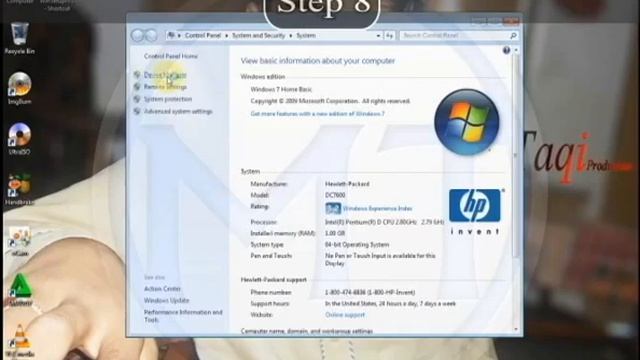Click Control Panel in breadcrumb path
Screen dimensions: 640x360
tap(202, 36)
